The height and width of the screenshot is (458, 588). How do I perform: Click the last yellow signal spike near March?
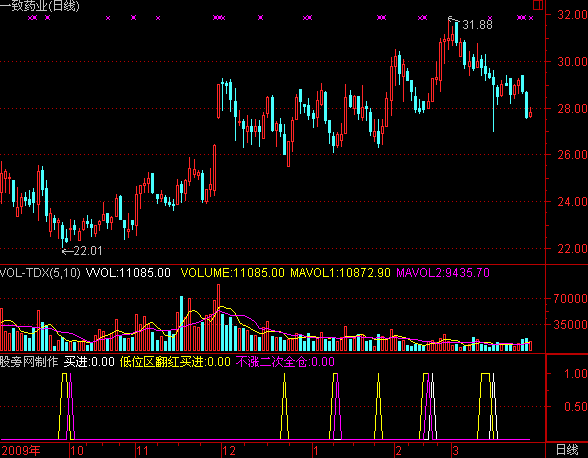(485, 406)
